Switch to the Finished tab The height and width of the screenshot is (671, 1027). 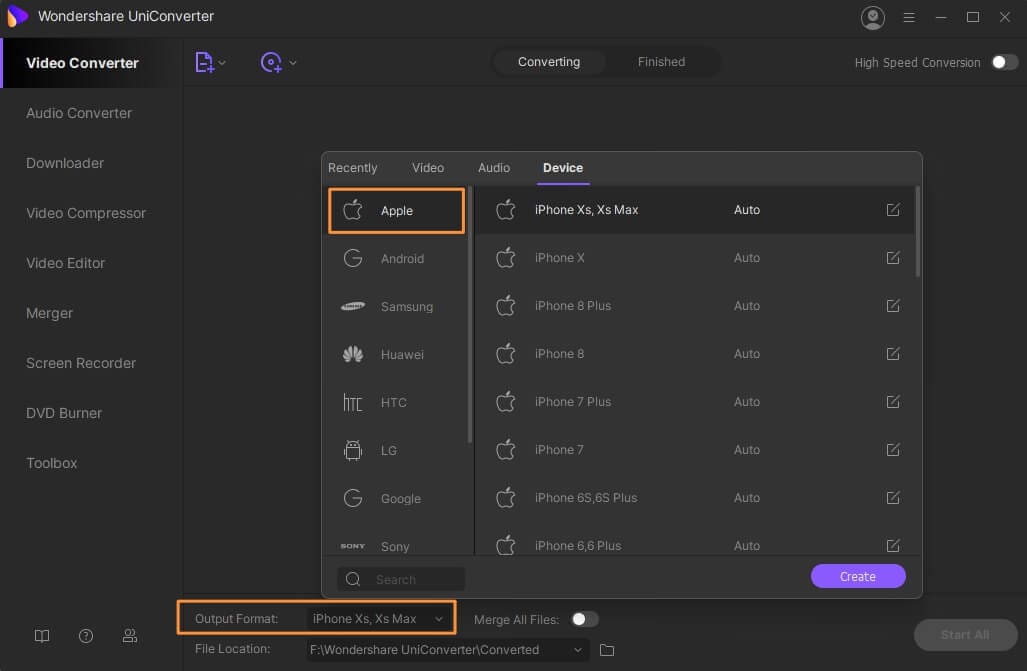[x=662, y=62]
